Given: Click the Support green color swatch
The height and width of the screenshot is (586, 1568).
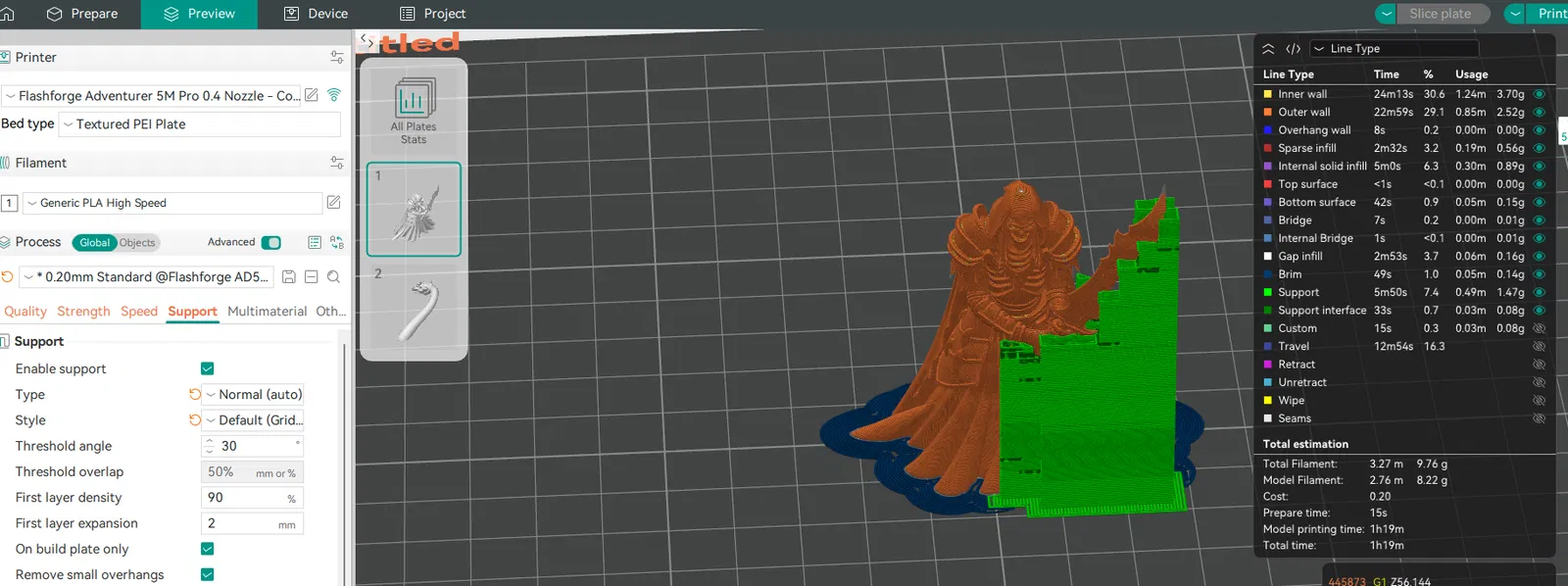Looking at the screenshot, I should 1267,292.
